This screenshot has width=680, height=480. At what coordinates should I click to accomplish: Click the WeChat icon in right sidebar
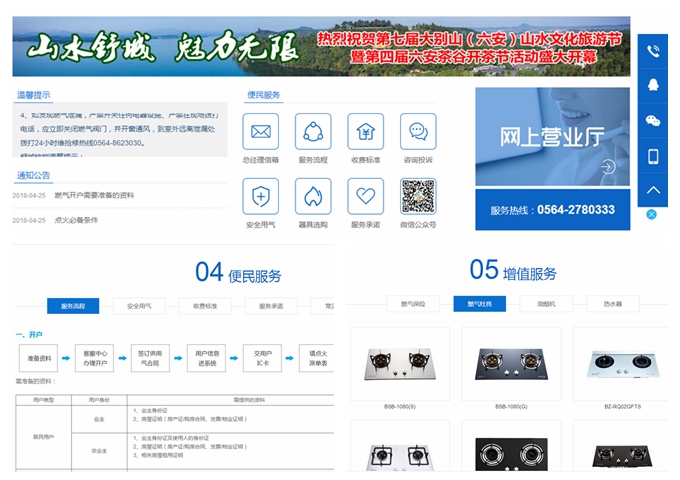click(653, 121)
